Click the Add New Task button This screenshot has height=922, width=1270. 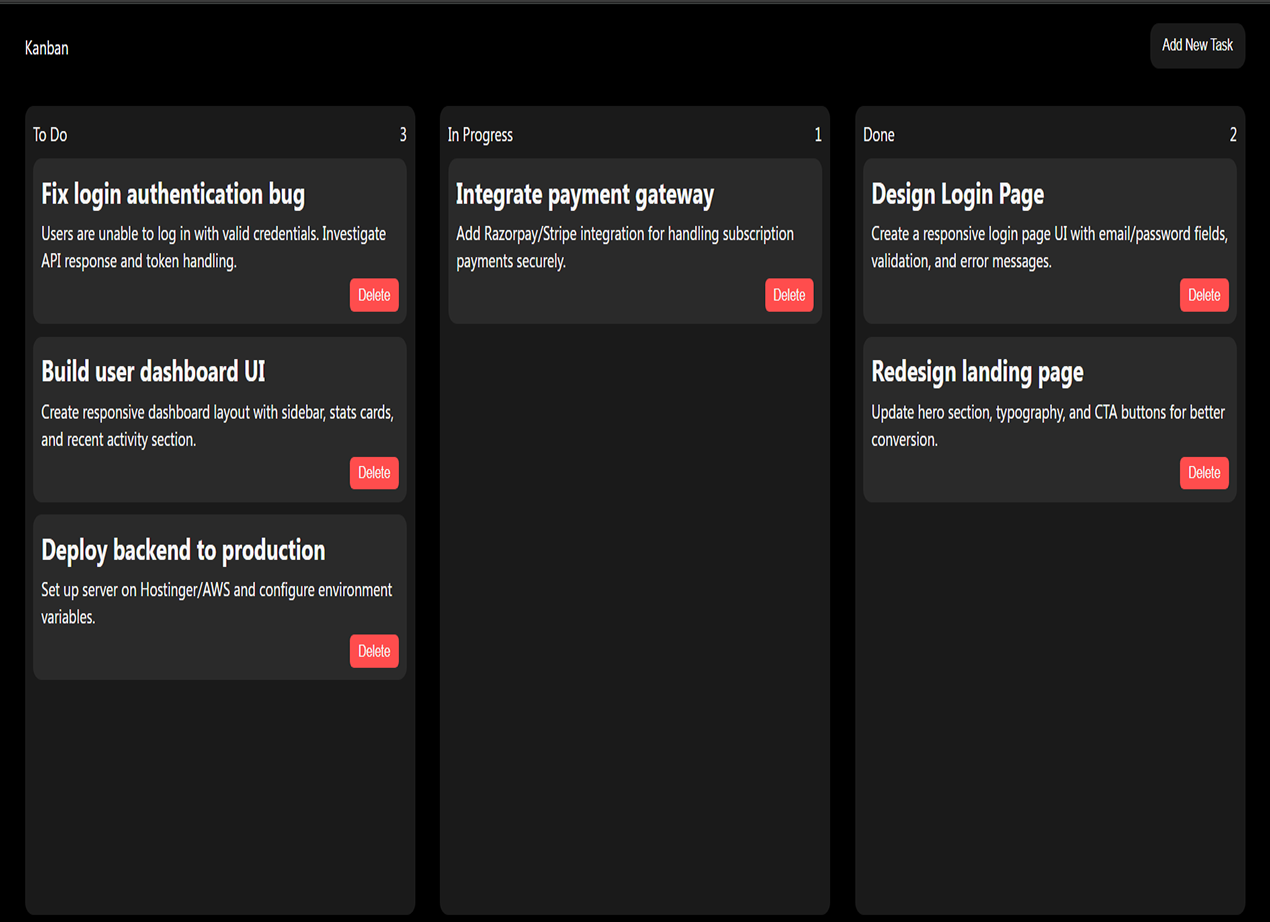pos(1197,45)
